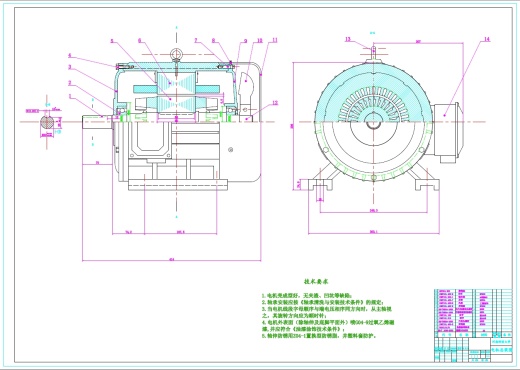Viewport: 520px width, 370px height.
Task: Click the shaft center circle in the end view
Action: pos(373,122)
